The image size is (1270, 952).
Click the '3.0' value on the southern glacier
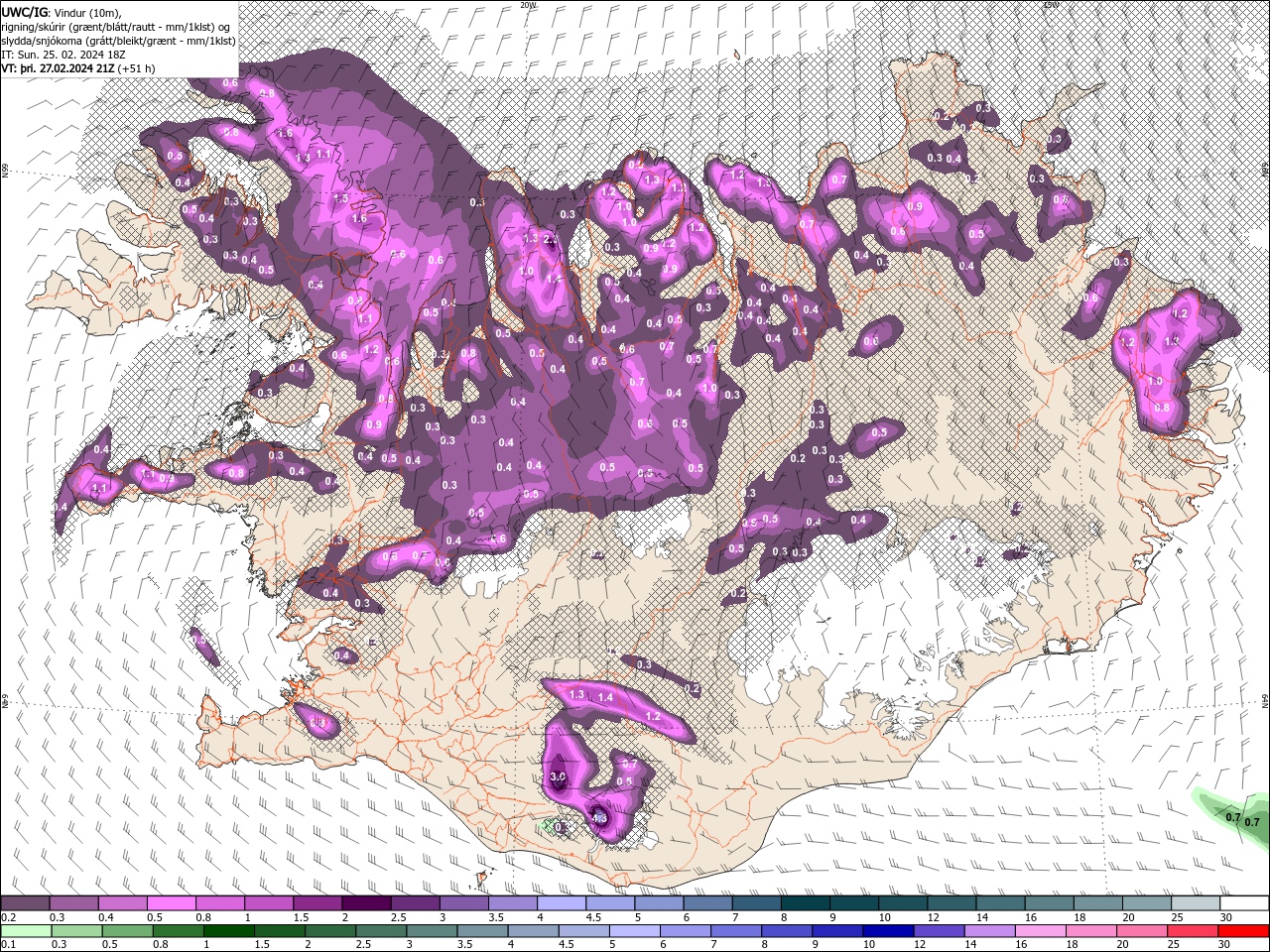tap(558, 776)
